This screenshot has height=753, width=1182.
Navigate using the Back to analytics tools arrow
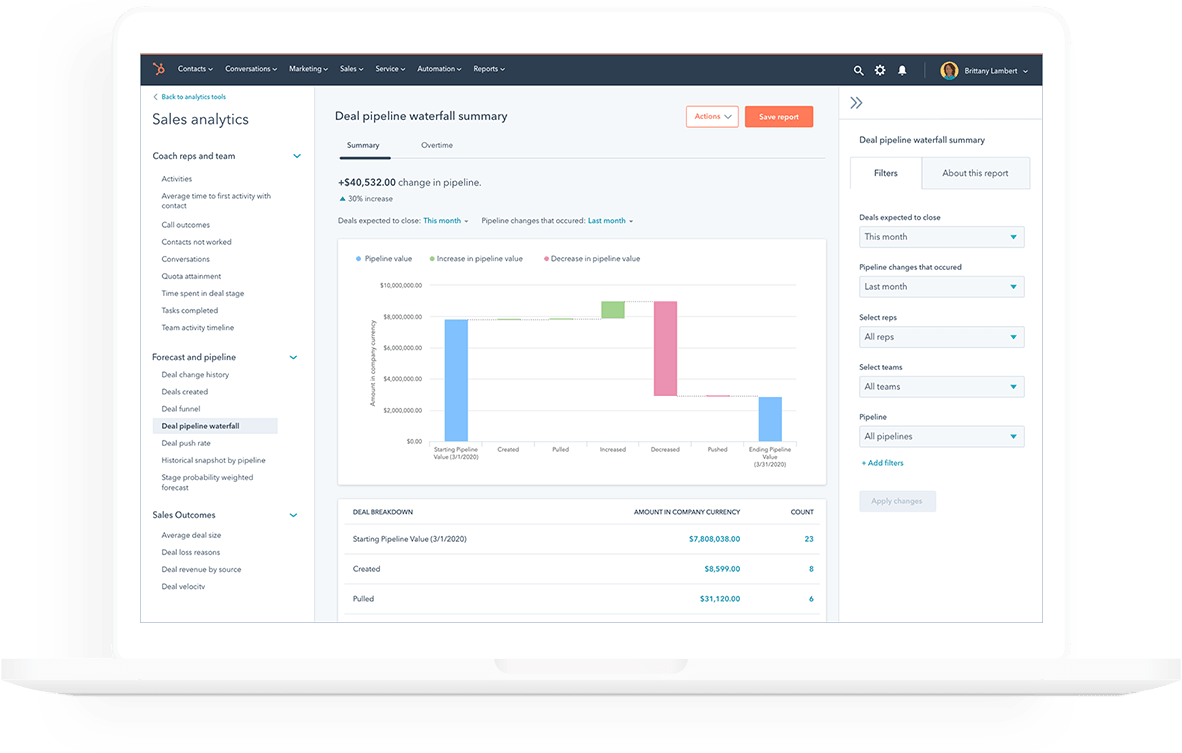155,96
